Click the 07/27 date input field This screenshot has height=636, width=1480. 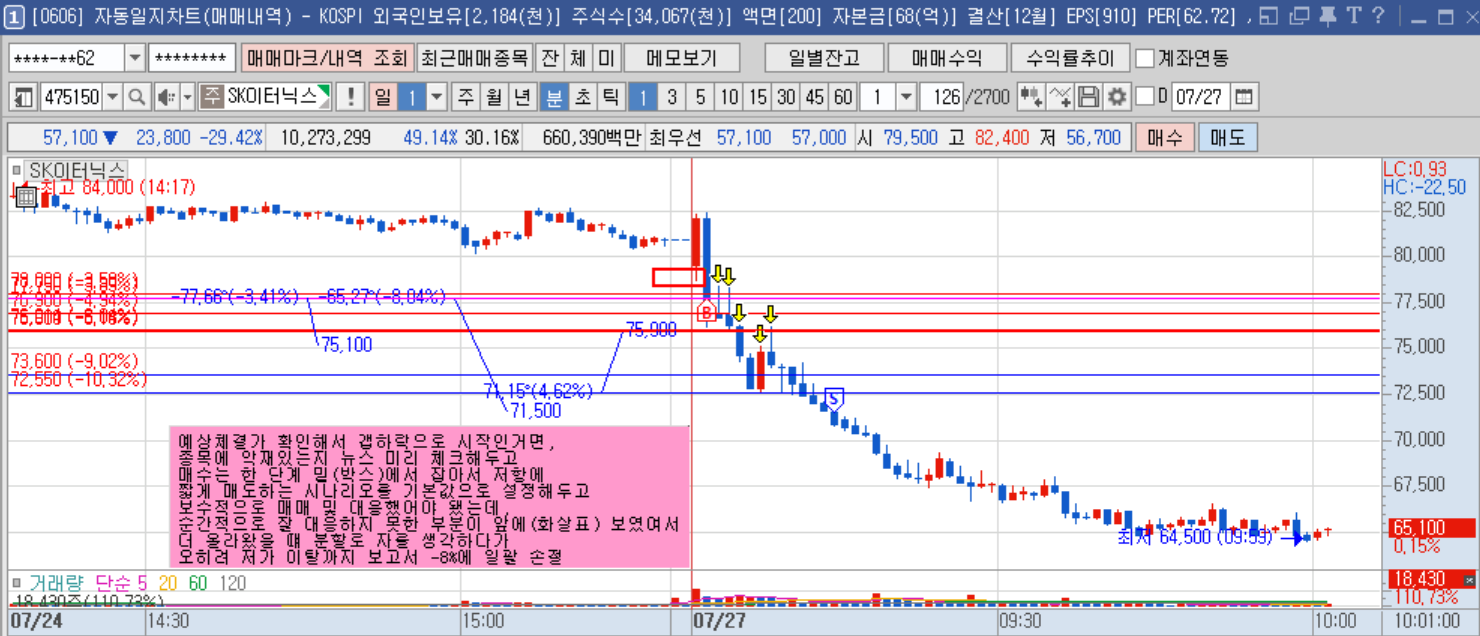(x=1201, y=97)
